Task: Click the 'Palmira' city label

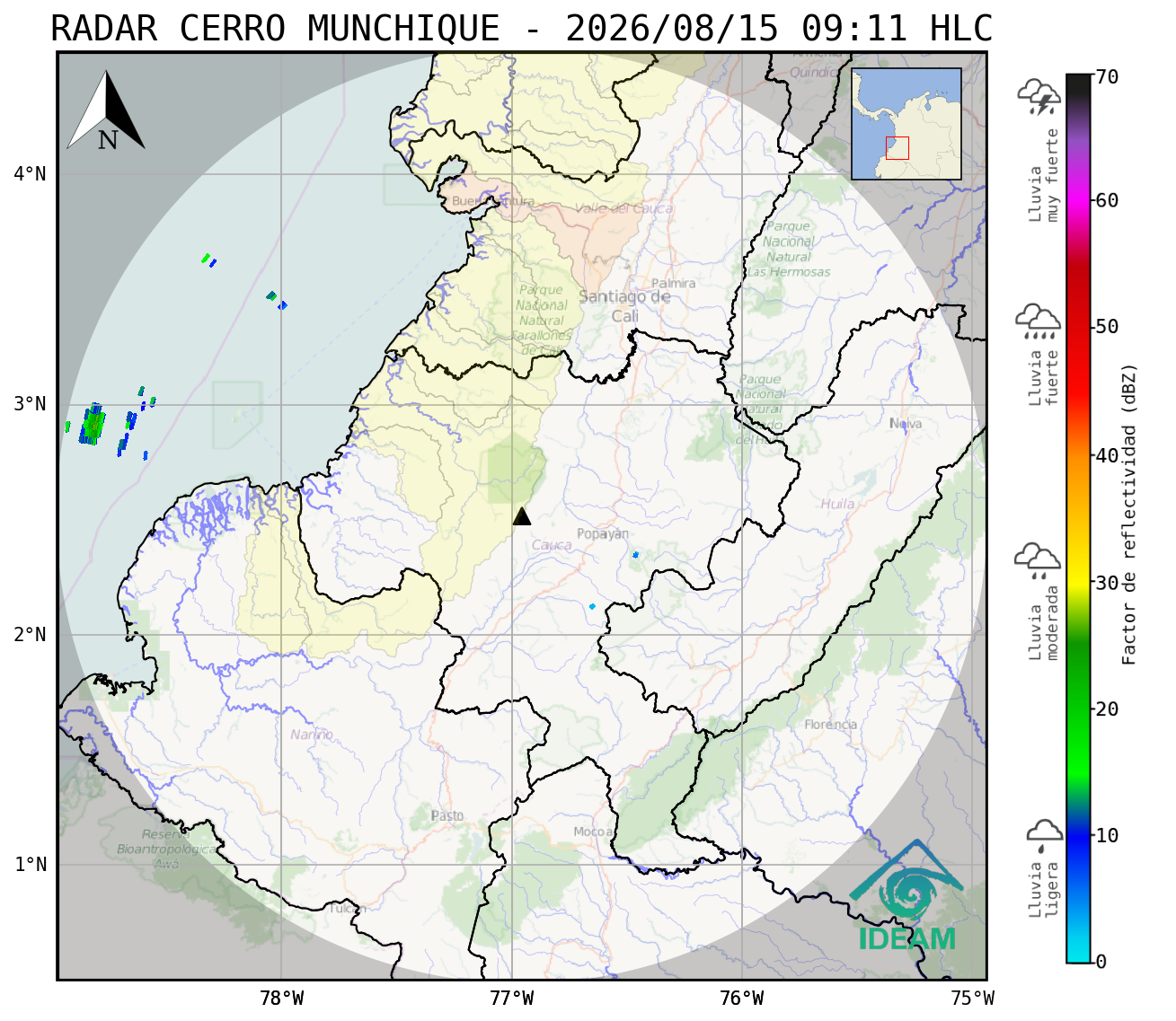Action: pos(674,284)
